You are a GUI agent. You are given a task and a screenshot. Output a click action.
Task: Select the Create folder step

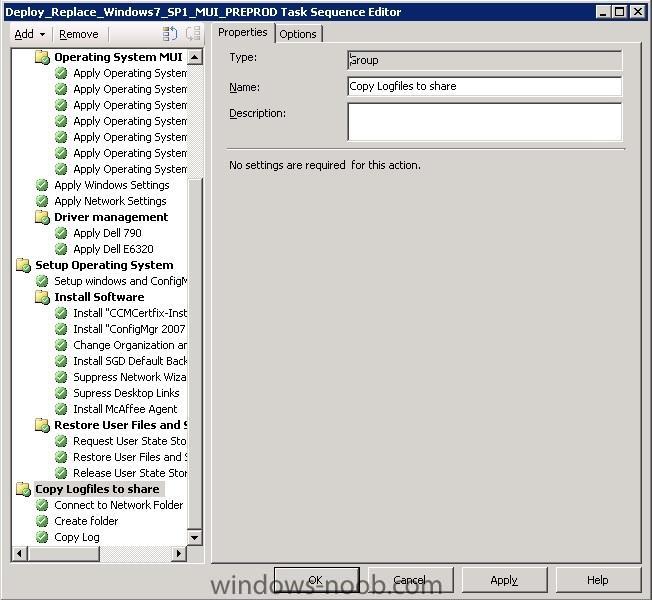tap(86, 521)
